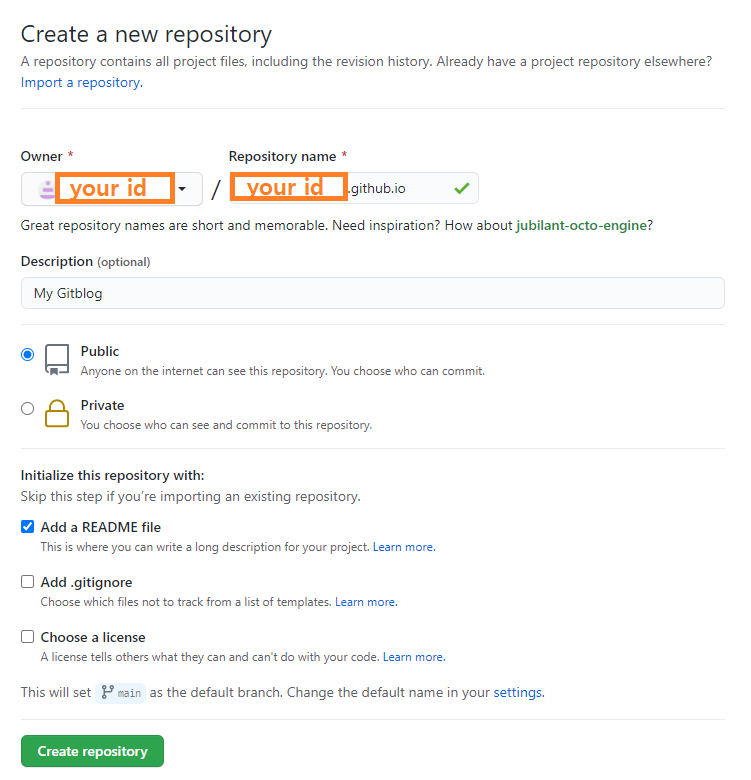Click the Private lock icon
The image size is (751, 780).
(57, 413)
